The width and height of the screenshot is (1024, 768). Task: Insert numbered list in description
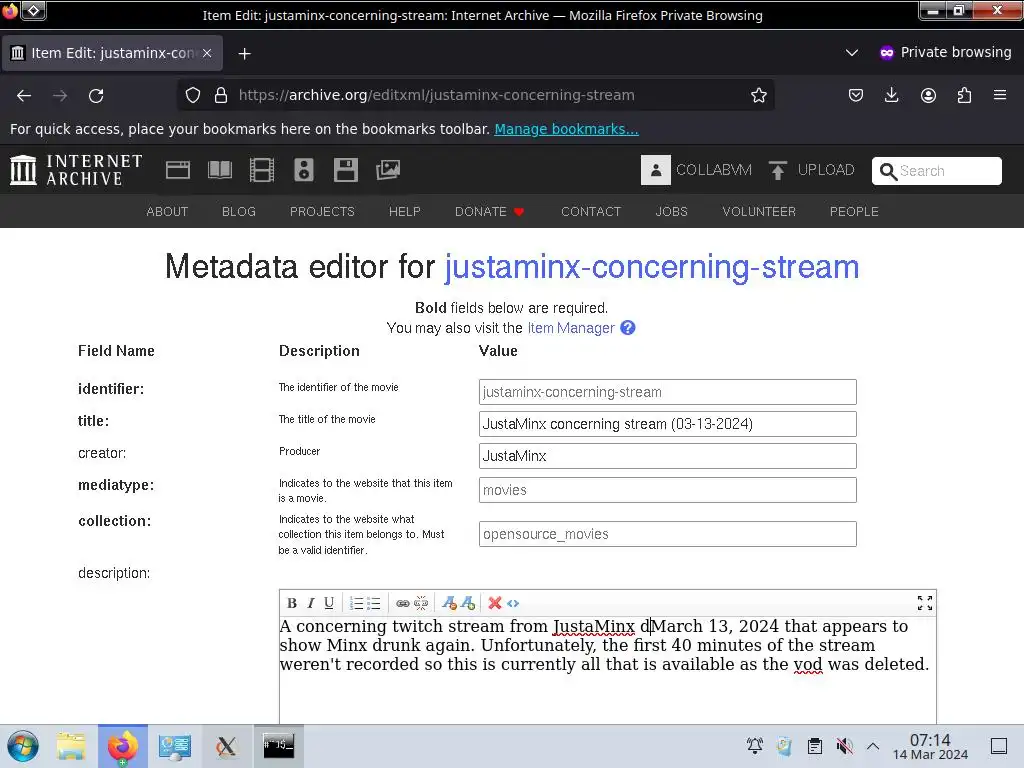coord(356,603)
